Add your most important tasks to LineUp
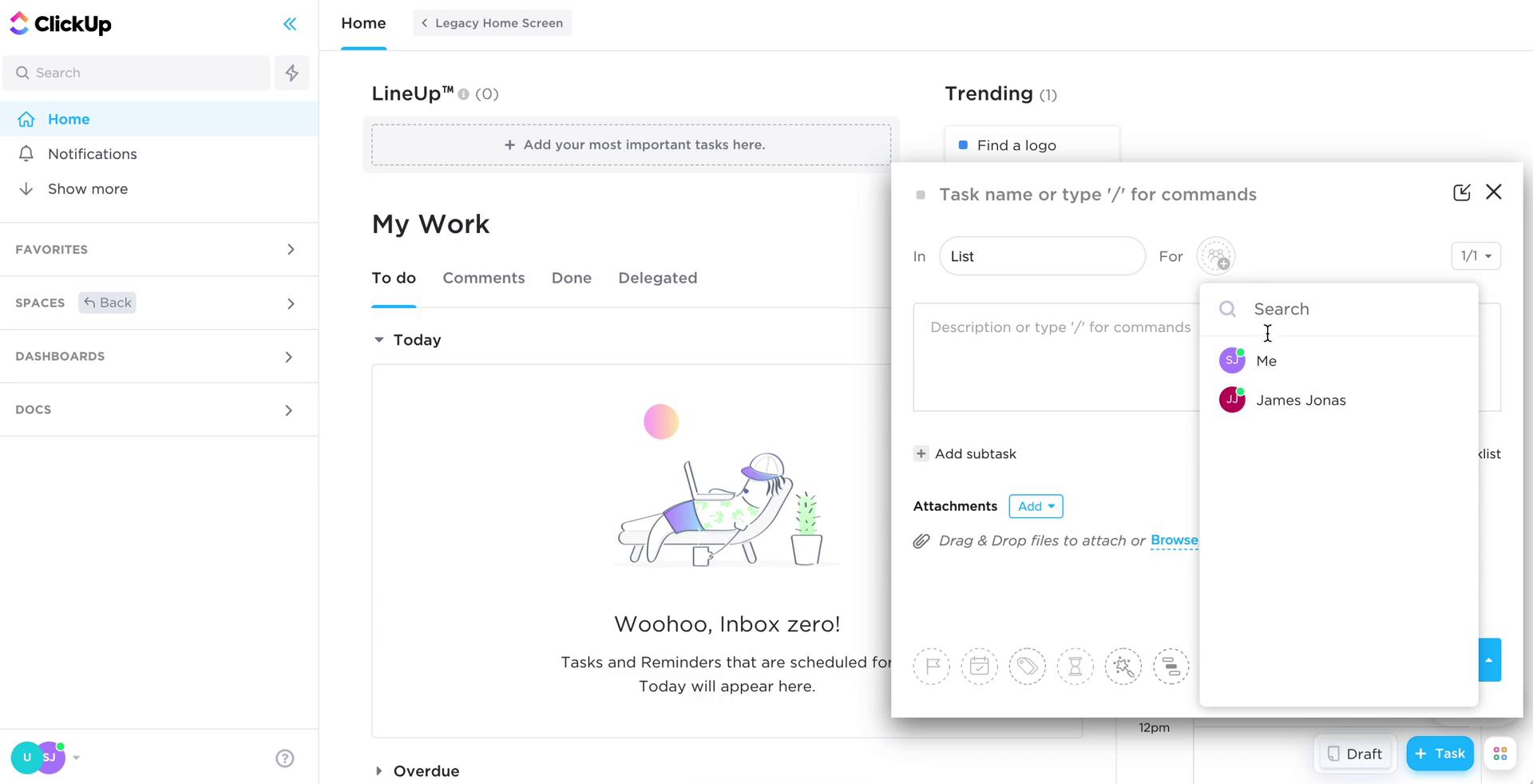Image resolution: width=1533 pixels, height=784 pixels. pyautogui.click(x=632, y=145)
